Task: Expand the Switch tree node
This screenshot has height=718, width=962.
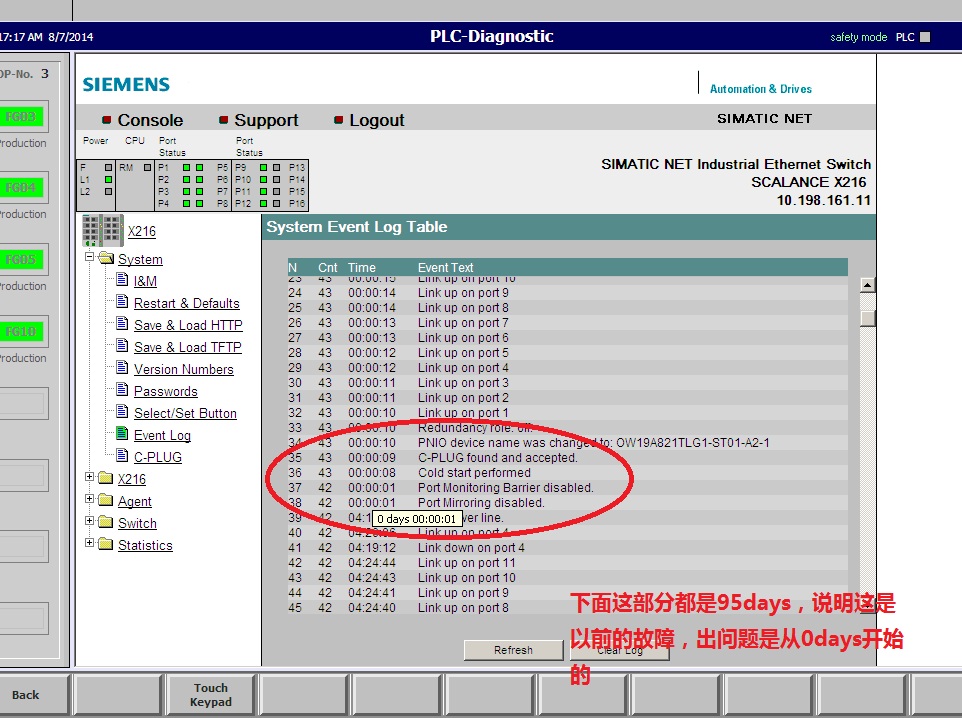Action: [90, 520]
